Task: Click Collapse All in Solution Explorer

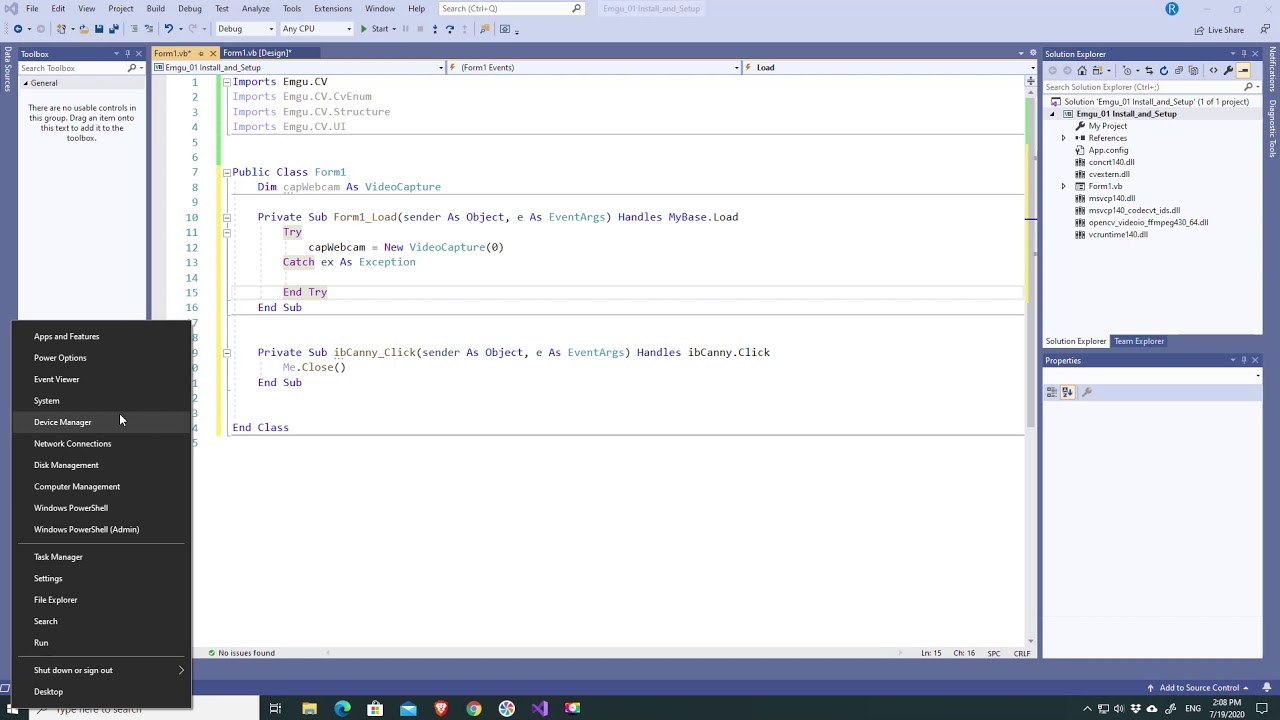Action: tap(1179, 71)
